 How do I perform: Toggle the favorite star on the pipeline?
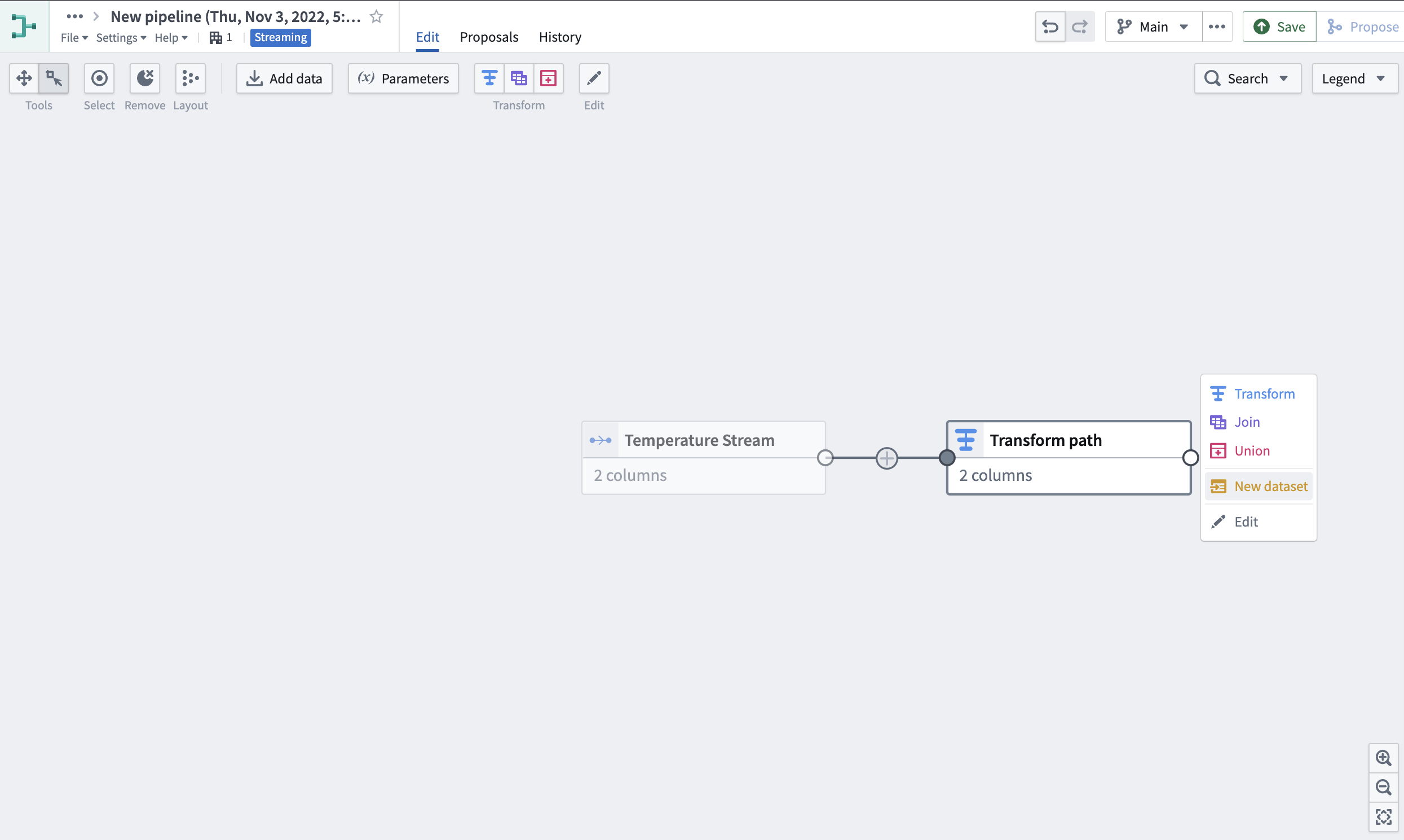tap(376, 16)
